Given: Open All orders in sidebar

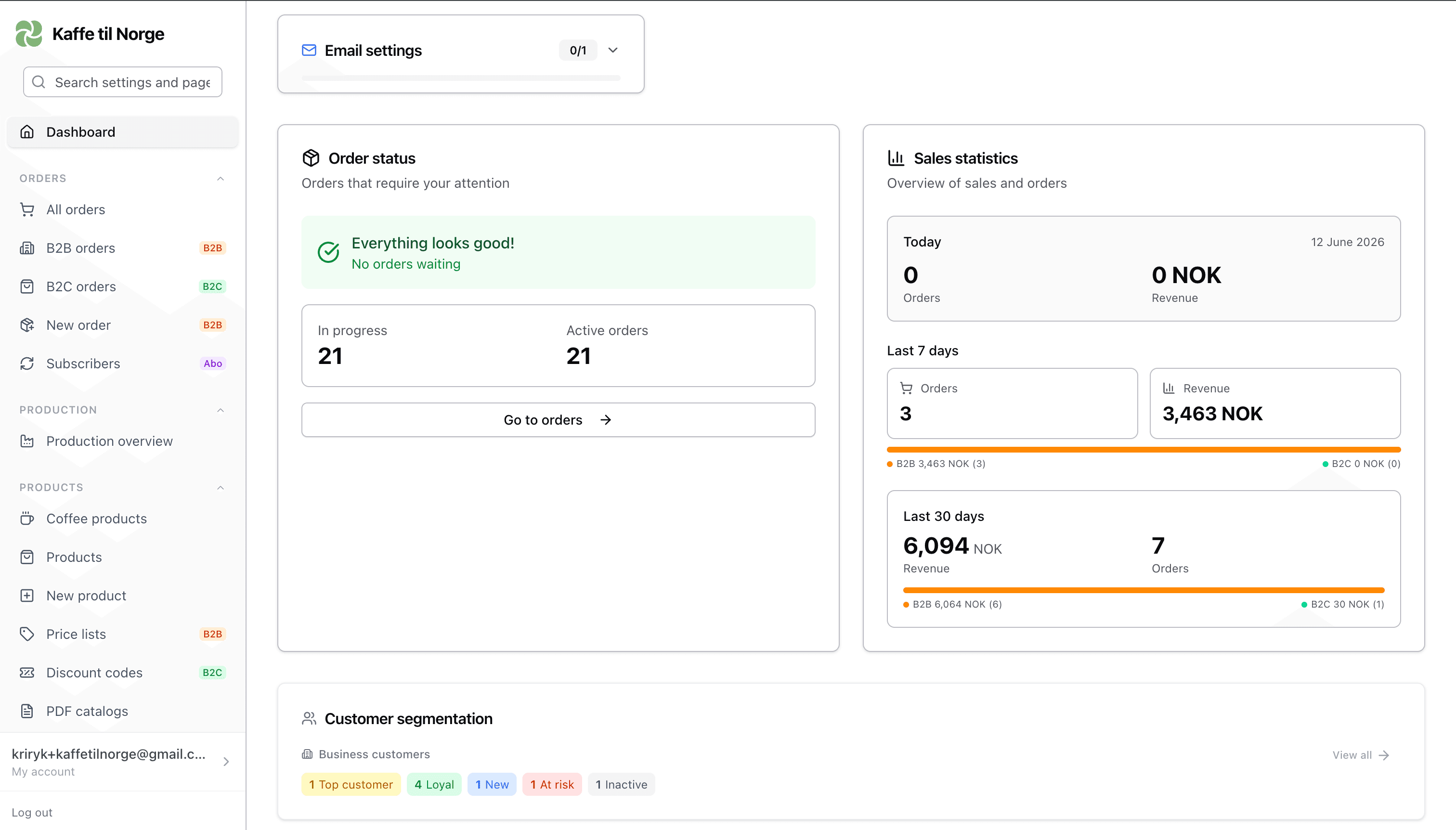Looking at the screenshot, I should pyautogui.click(x=123, y=209).
